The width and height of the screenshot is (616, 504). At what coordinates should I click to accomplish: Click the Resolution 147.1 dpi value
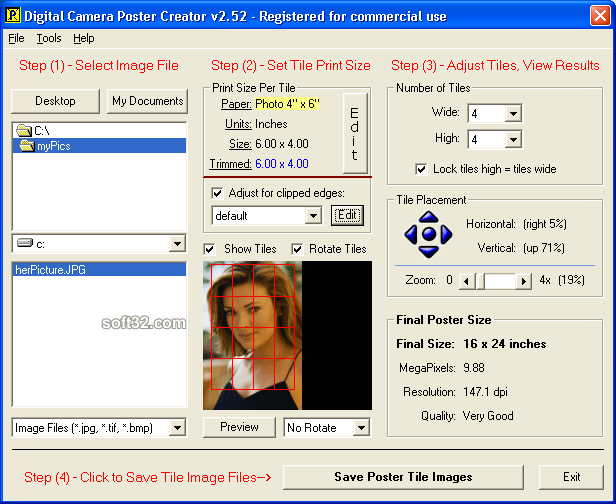coord(485,392)
